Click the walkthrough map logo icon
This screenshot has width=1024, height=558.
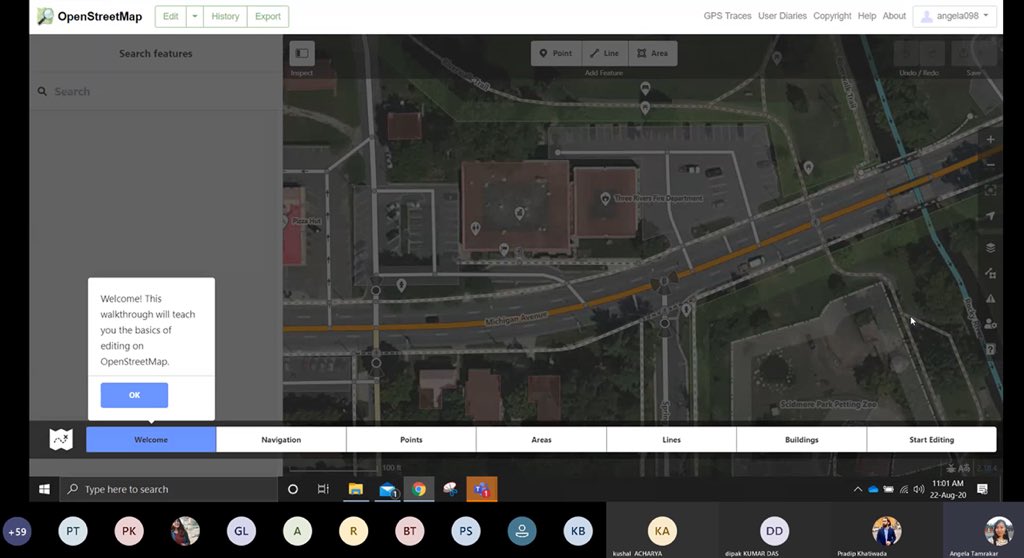tap(61, 440)
